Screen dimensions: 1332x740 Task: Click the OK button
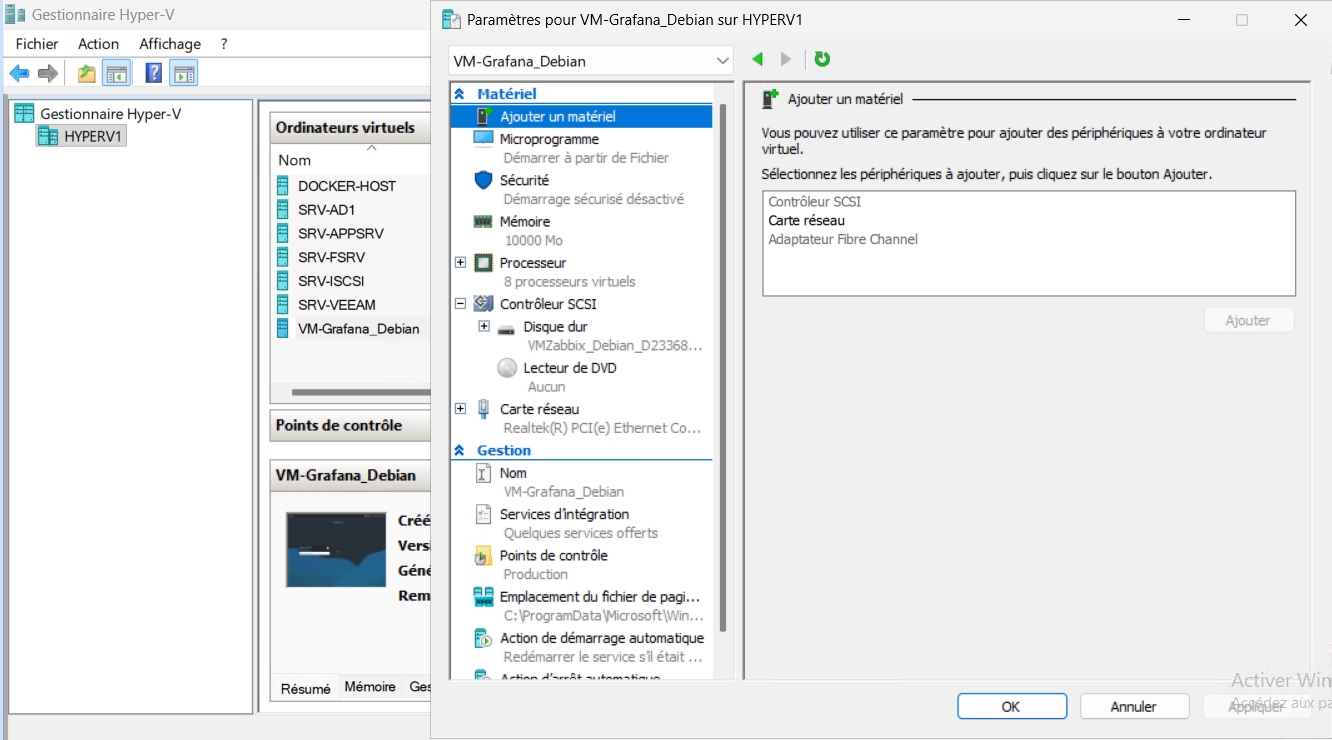[x=1011, y=706]
